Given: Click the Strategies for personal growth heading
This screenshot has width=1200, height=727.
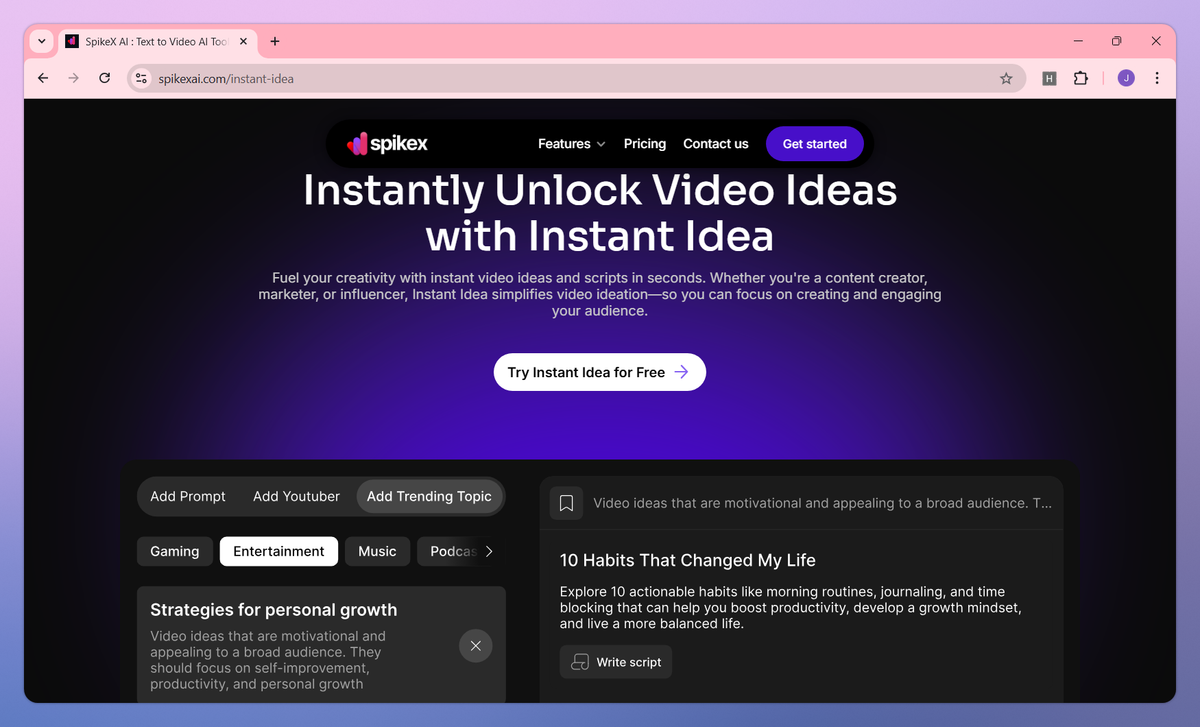Looking at the screenshot, I should pyautogui.click(x=274, y=610).
